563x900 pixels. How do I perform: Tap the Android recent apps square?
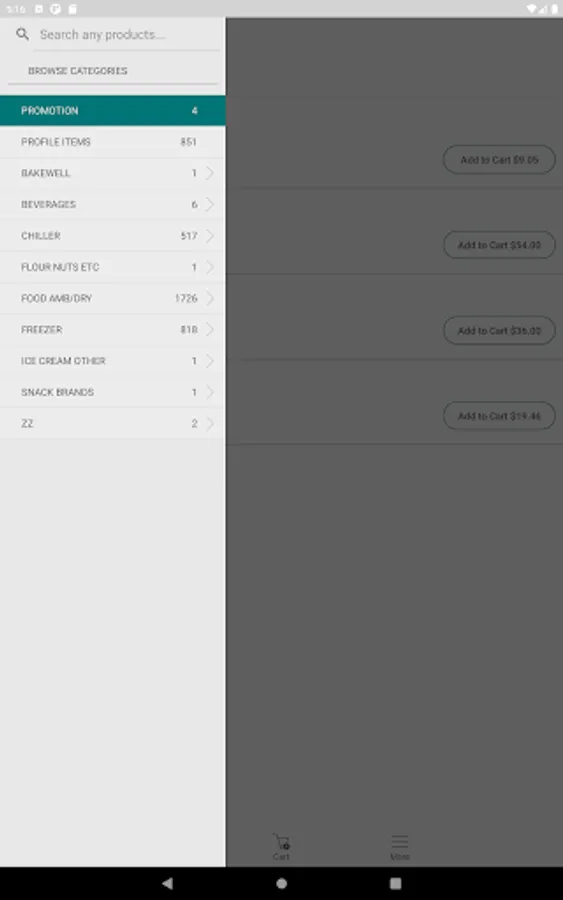(395, 883)
